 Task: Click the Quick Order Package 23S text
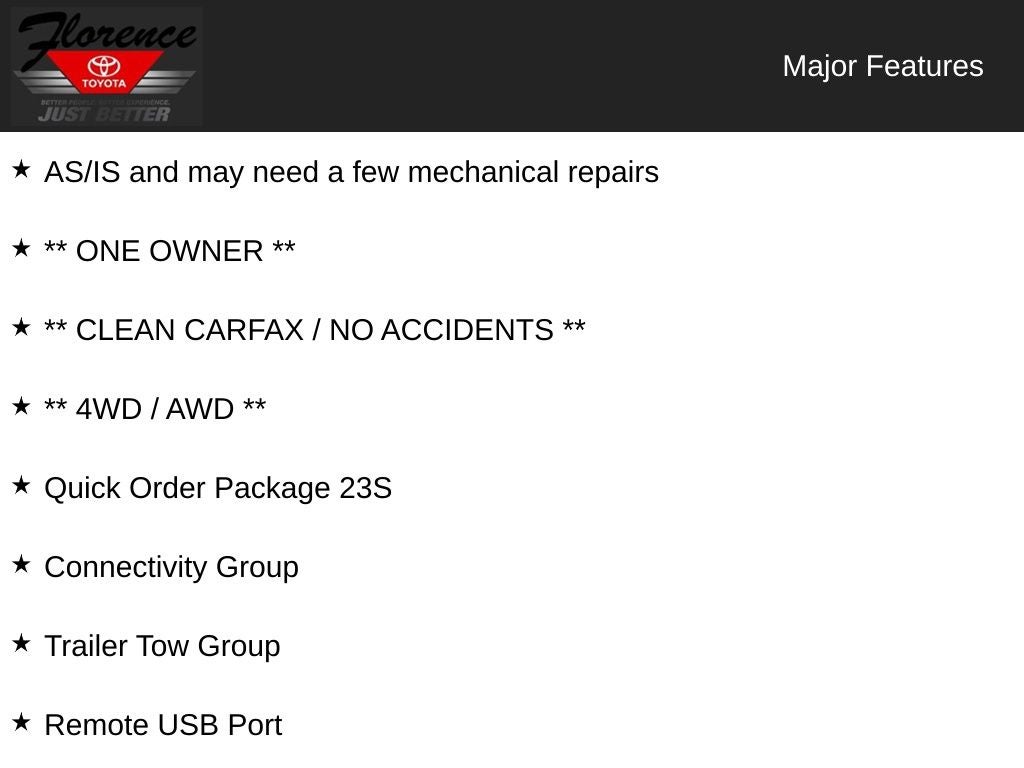pos(218,488)
